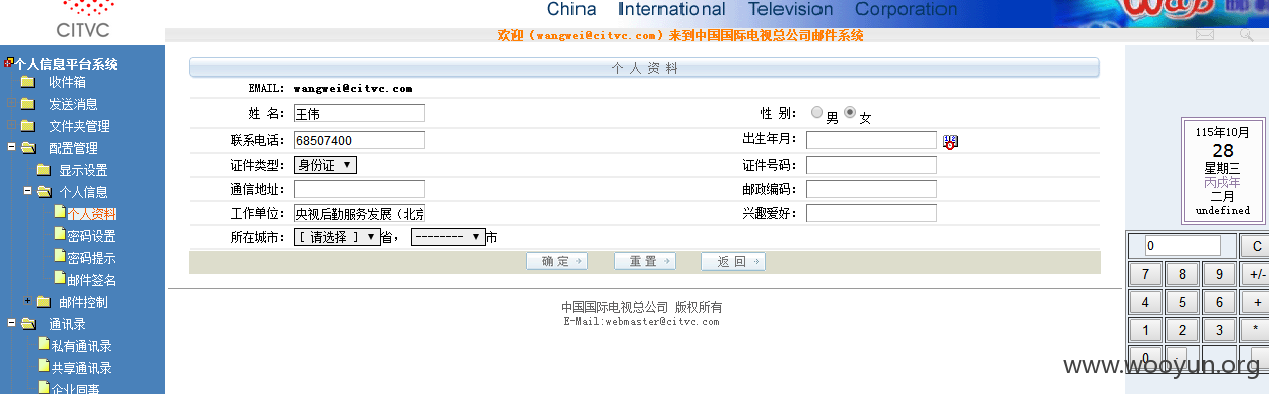Click the 工作单位 input field

click(x=359, y=213)
